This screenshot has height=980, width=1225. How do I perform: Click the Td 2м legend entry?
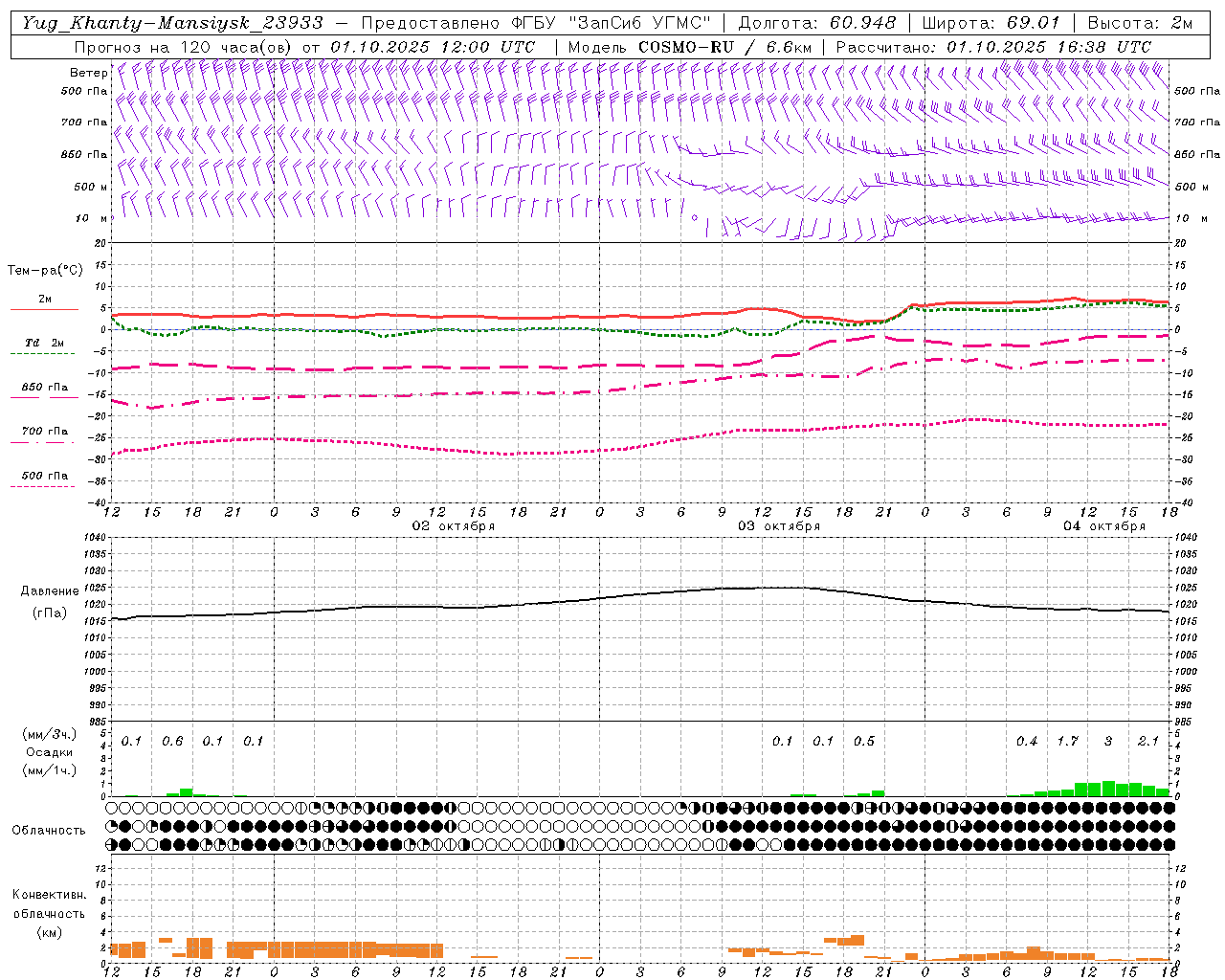(x=44, y=343)
